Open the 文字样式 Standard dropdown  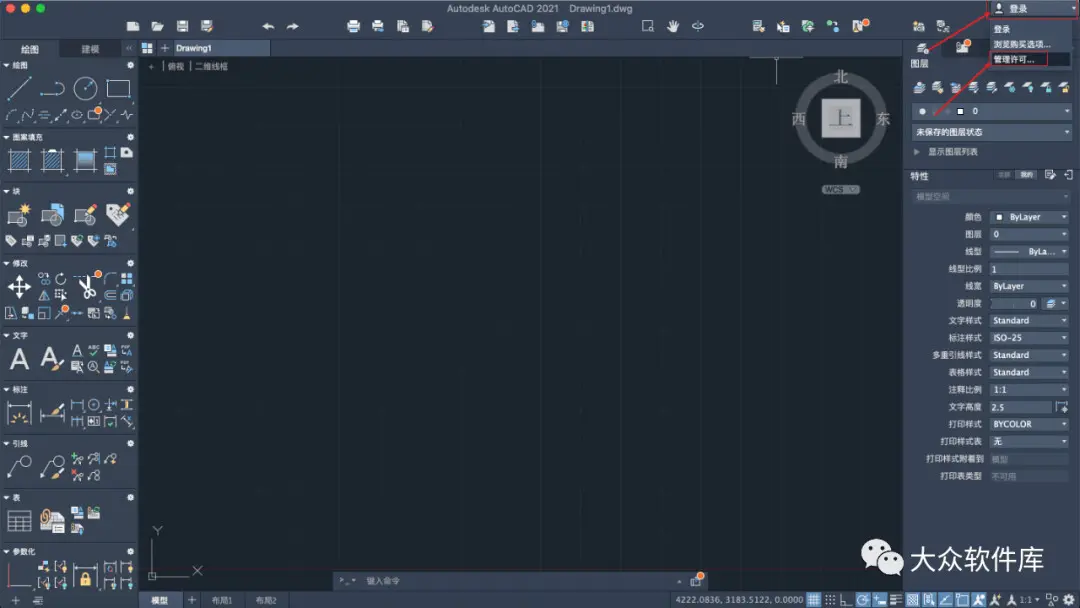[x=1030, y=320]
